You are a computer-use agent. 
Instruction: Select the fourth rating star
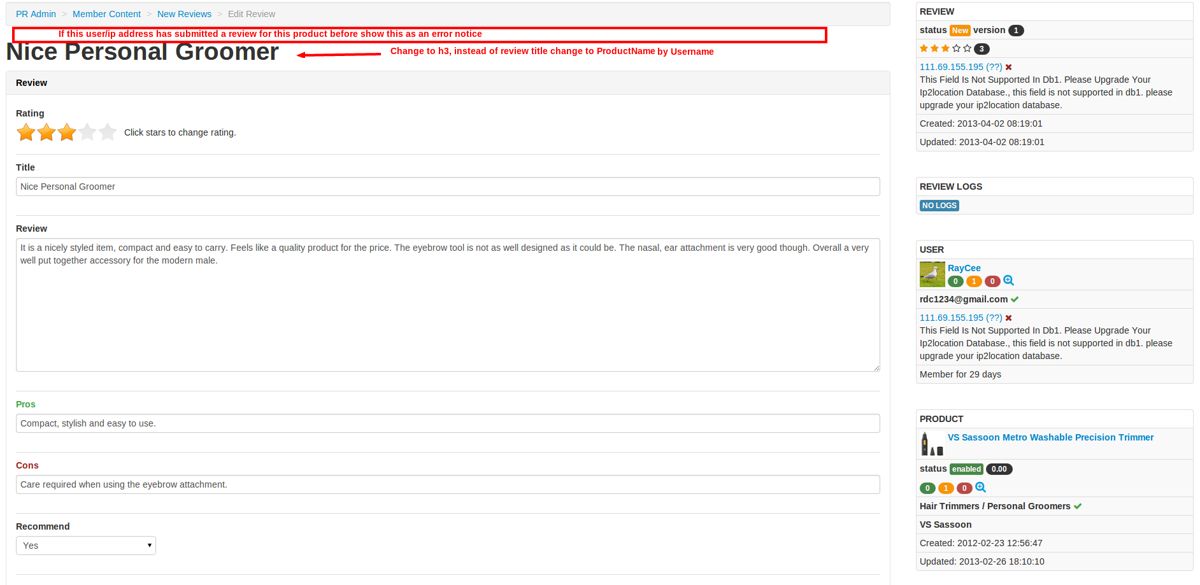pos(87,132)
